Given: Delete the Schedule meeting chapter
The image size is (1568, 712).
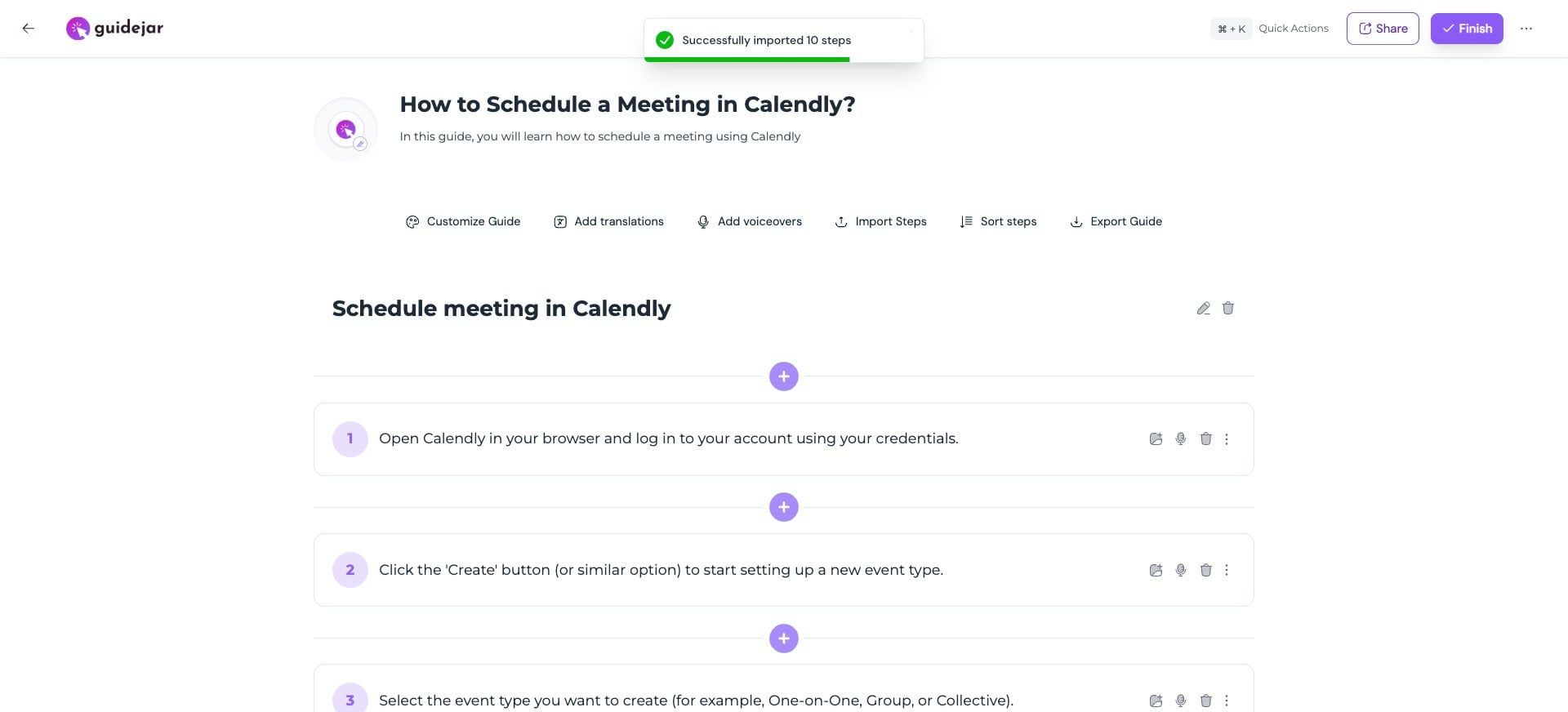Looking at the screenshot, I should tap(1227, 308).
